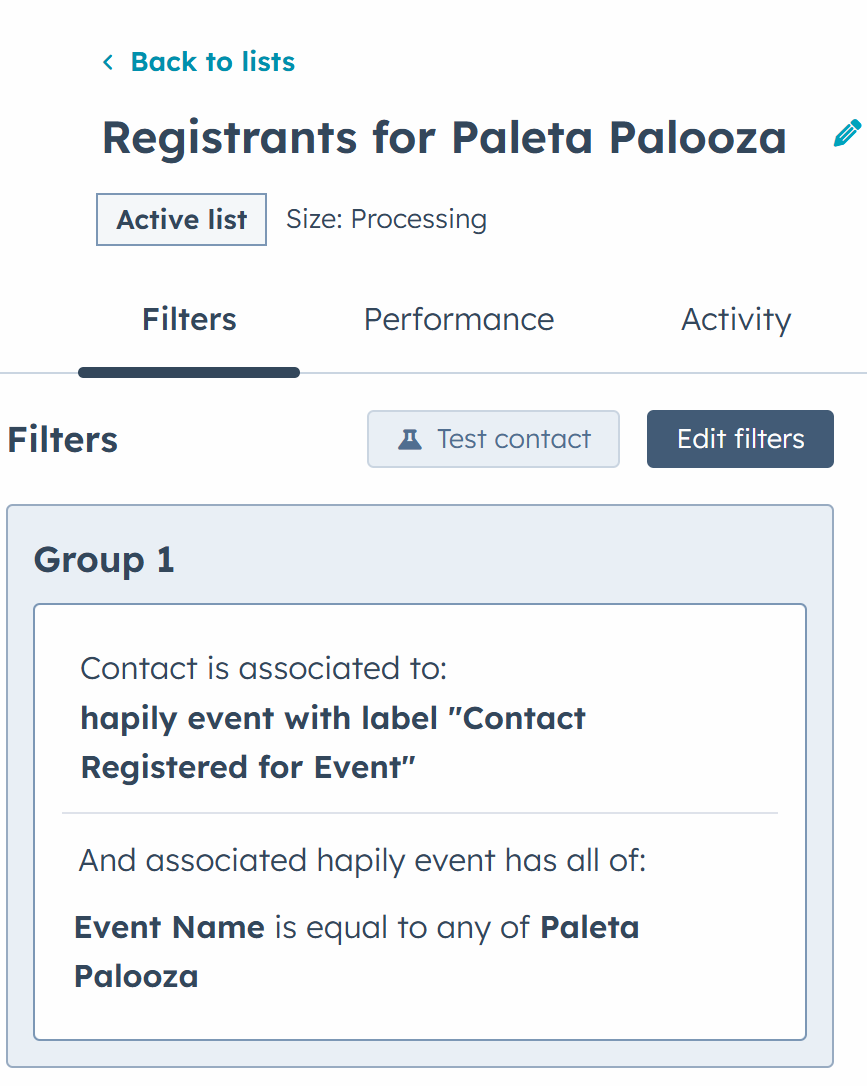Switch to the Performance tab

click(458, 319)
